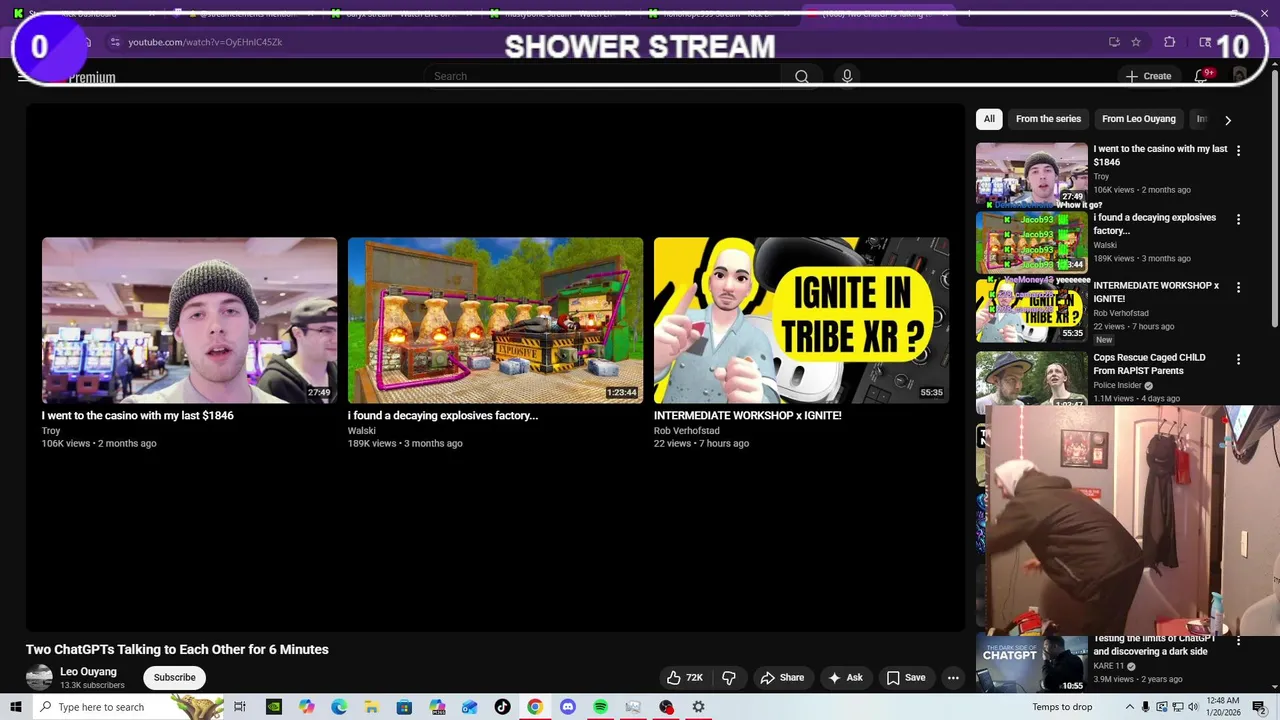This screenshot has height=720, width=1280.
Task: Click the Police Insider channel name
Action: tap(1117, 385)
